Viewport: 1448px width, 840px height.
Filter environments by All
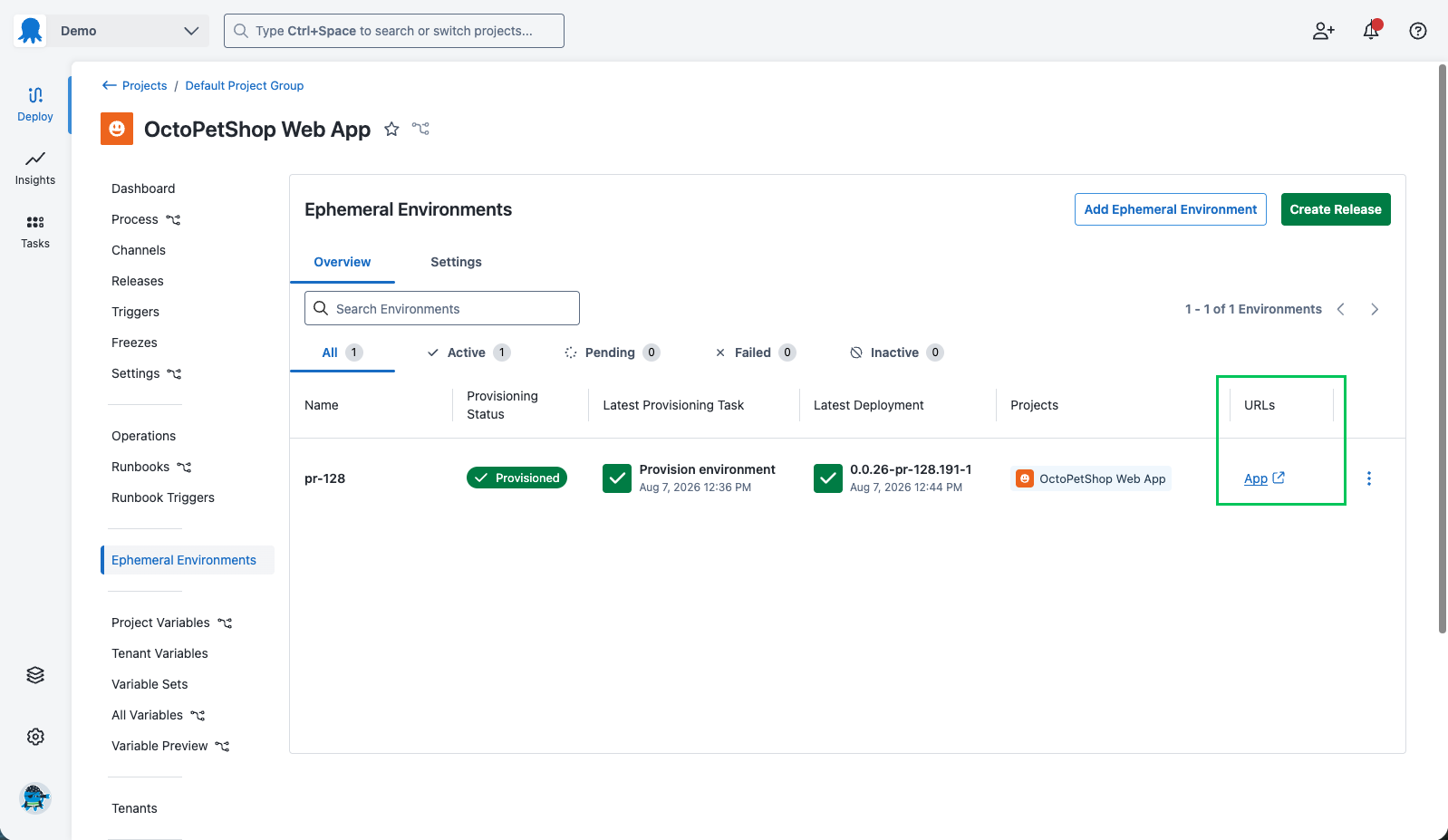(343, 352)
